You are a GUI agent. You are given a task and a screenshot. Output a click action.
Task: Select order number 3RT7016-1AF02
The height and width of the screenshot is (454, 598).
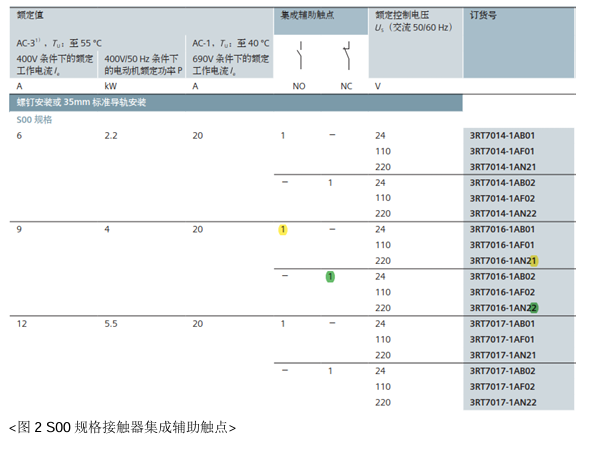[502, 292]
